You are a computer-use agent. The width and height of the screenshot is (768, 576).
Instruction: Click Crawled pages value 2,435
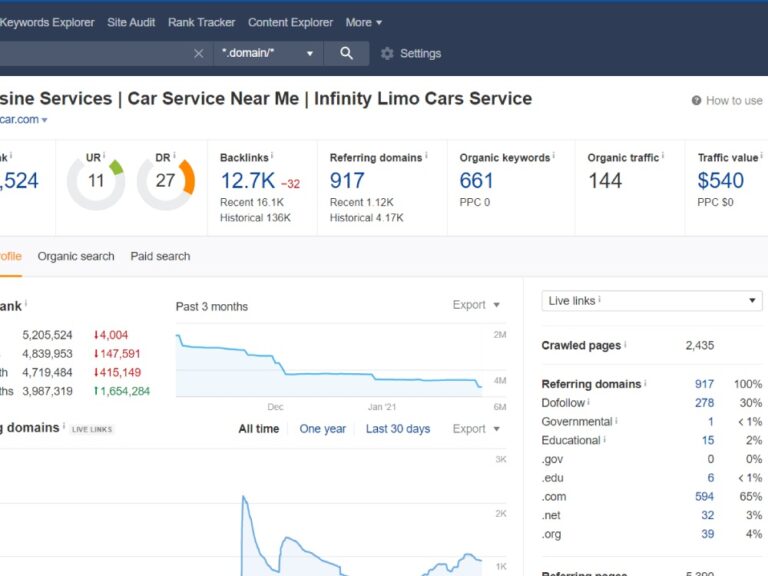(699, 345)
